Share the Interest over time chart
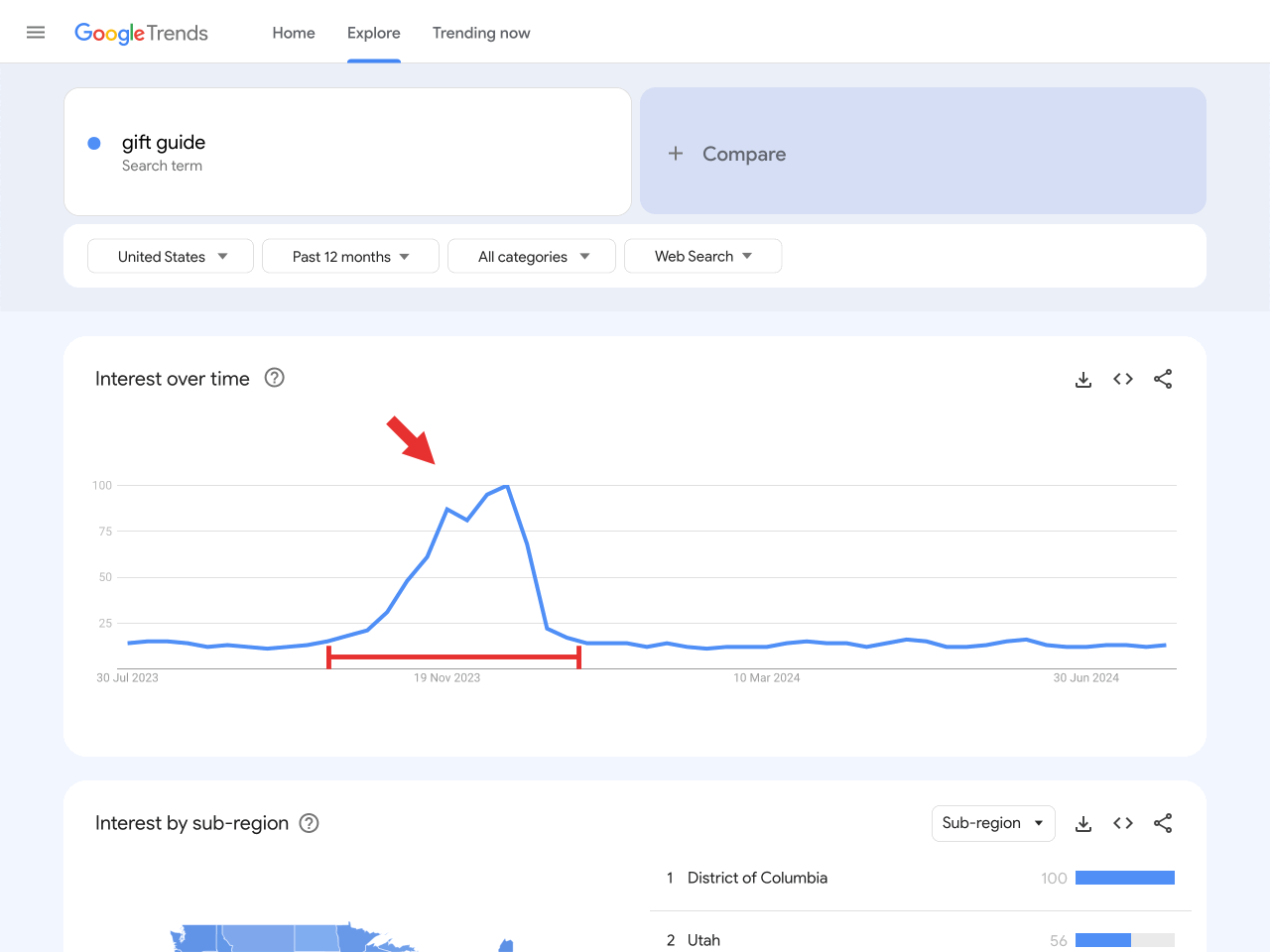This screenshot has height=952, width=1270. coord(1163,379)
